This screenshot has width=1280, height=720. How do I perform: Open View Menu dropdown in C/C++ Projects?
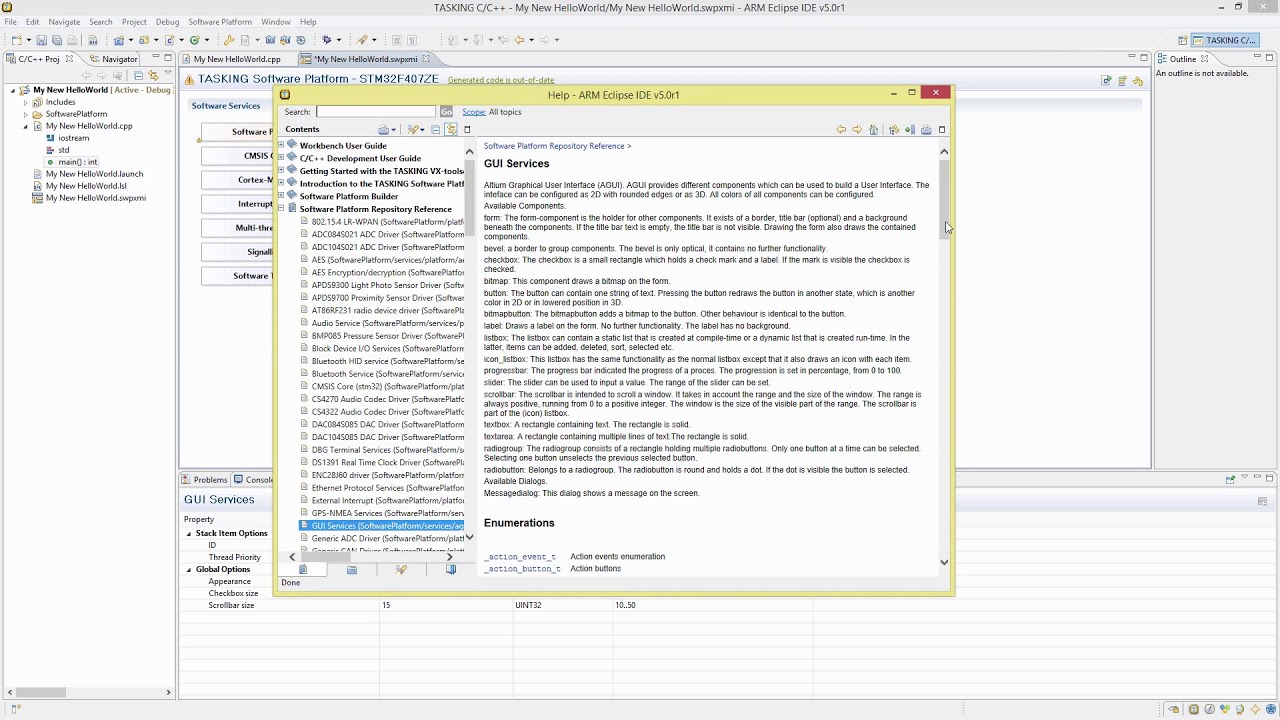168,75
